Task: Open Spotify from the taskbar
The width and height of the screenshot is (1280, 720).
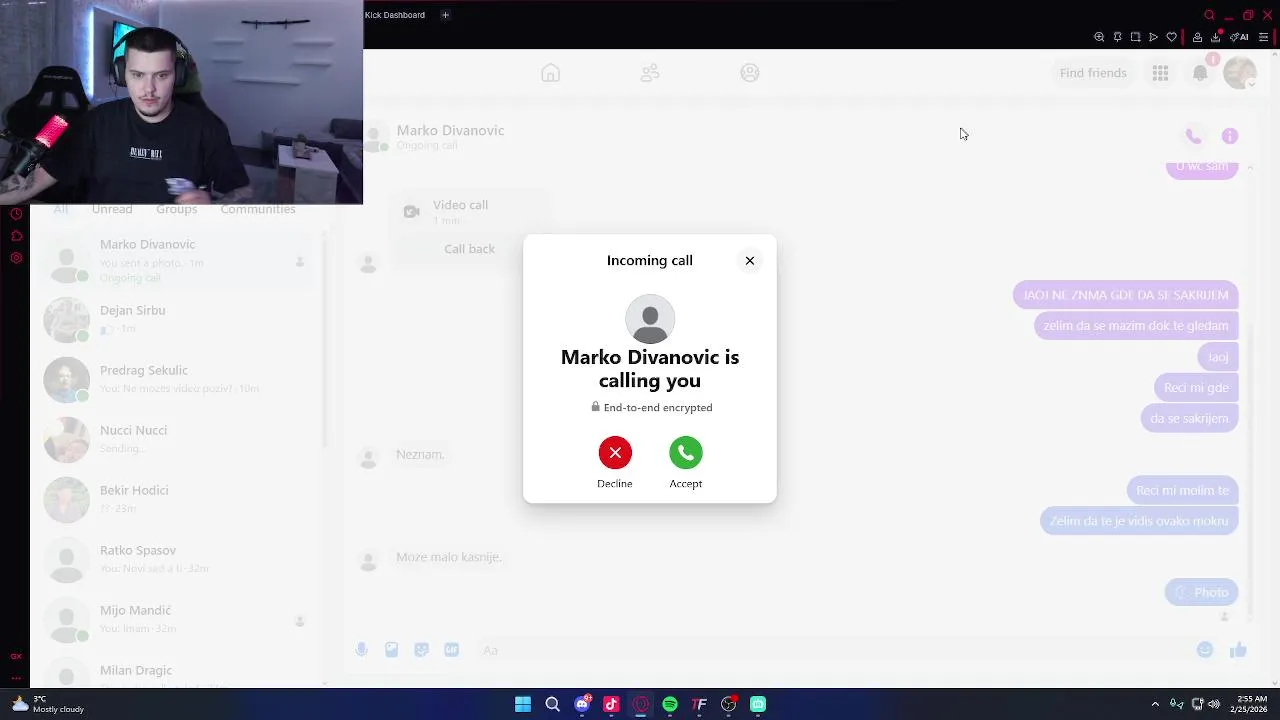Action: pyautogui.click(x=670, y=704)
